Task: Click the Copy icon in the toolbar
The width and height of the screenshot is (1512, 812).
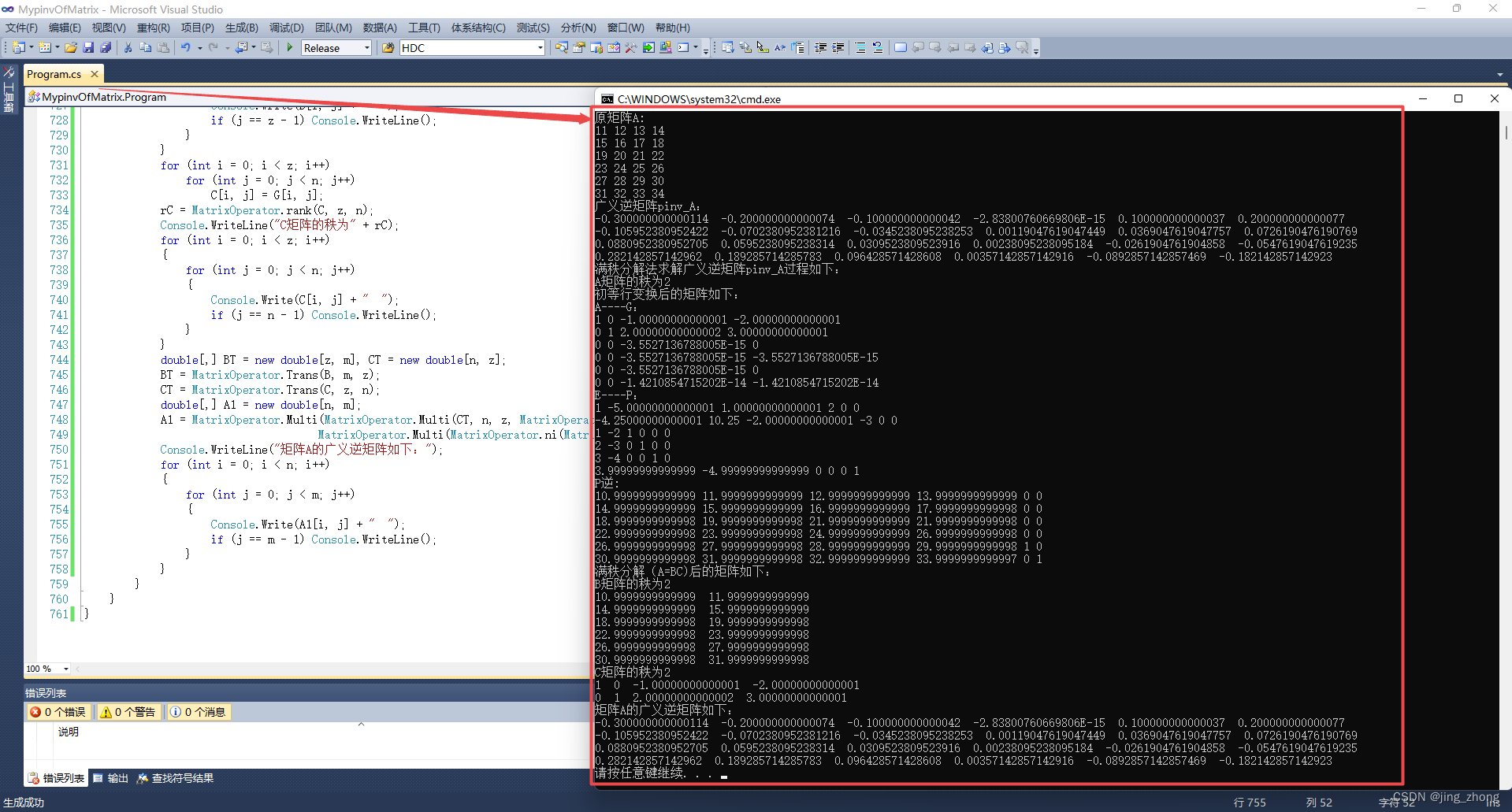Action: [145, 48]
